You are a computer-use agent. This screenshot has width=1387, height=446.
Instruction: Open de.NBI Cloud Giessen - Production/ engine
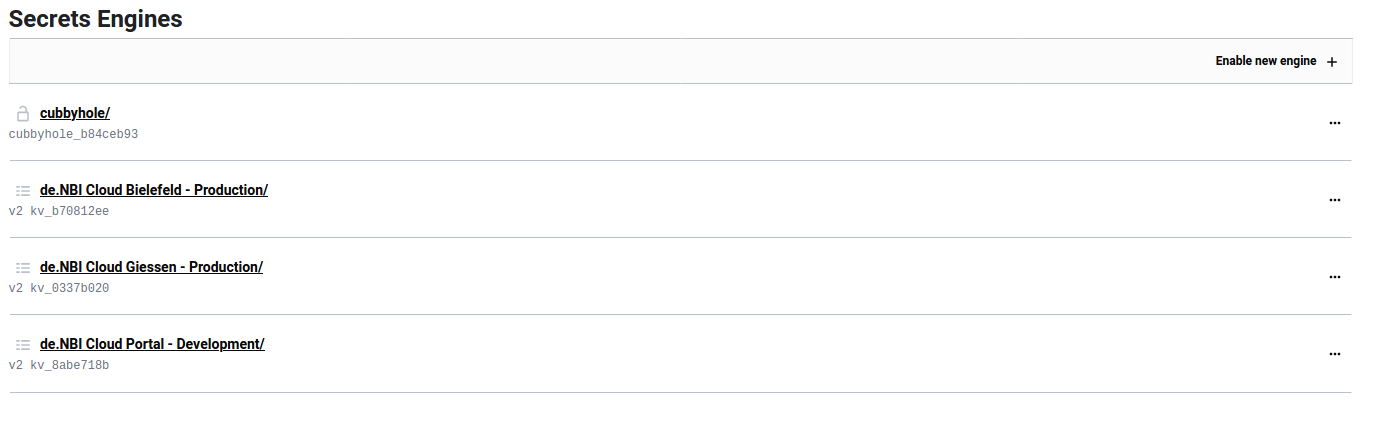click(151, 267)
